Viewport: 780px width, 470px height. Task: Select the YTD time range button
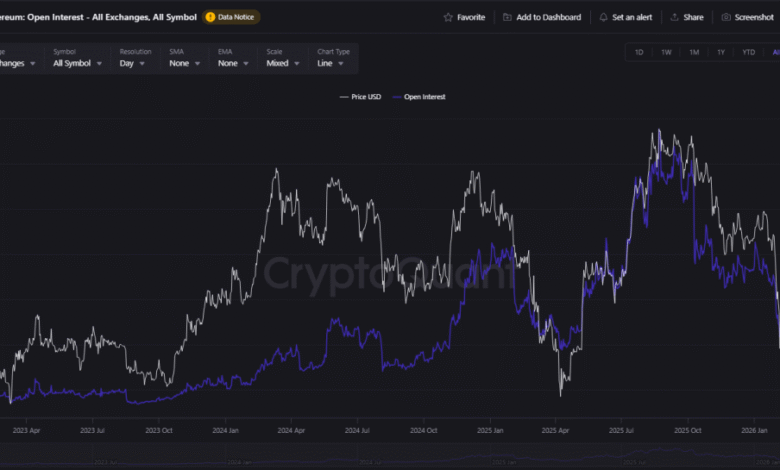click(749, 52)
